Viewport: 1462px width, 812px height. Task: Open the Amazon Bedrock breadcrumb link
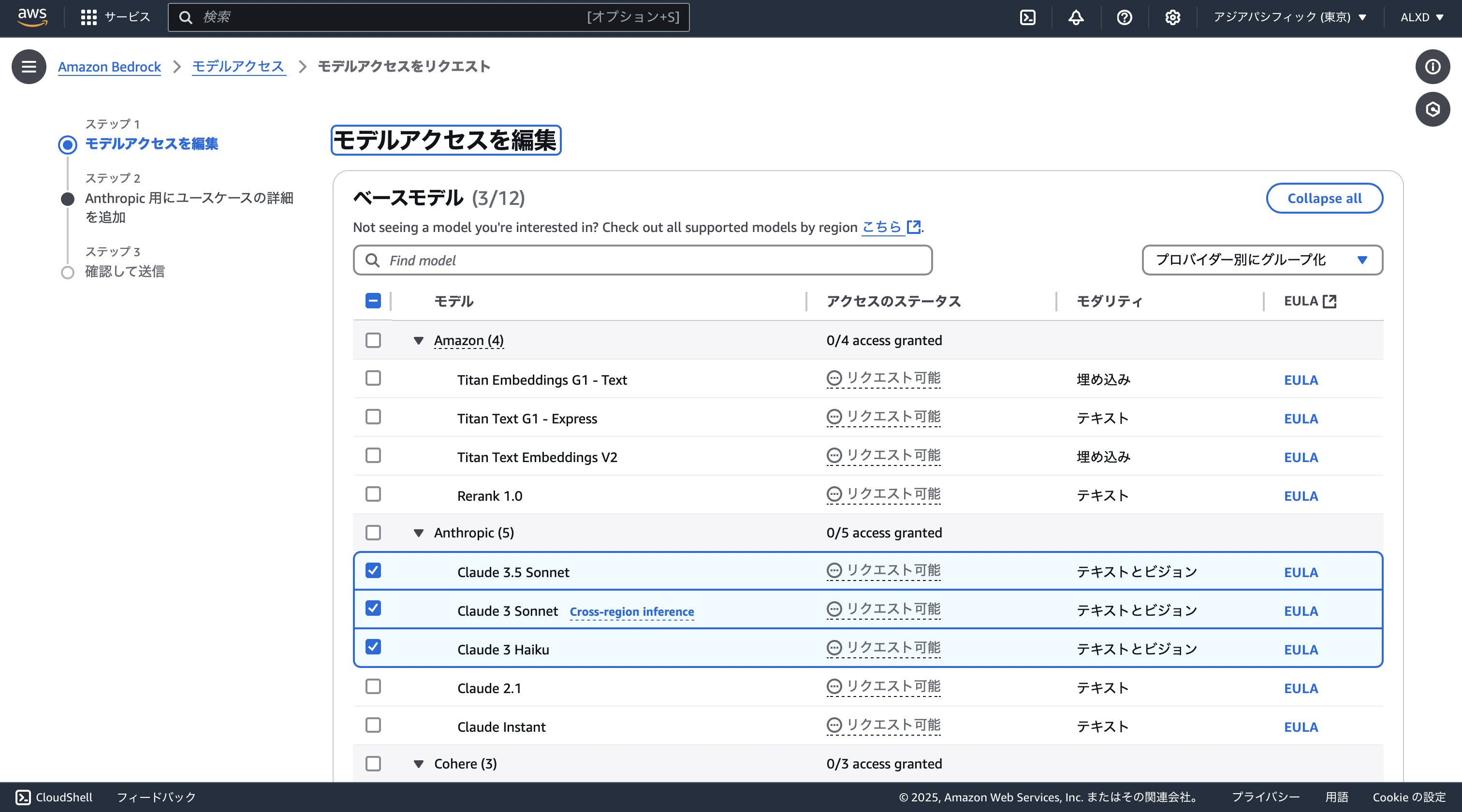tap(109, 66)
